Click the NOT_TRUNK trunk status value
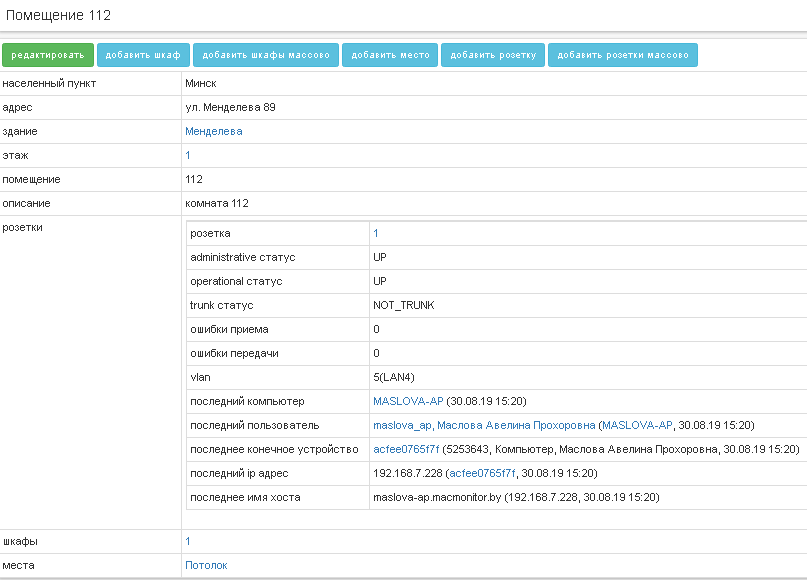Image resolution: width=807 pixels, height=580 pixels. [404, 305]
